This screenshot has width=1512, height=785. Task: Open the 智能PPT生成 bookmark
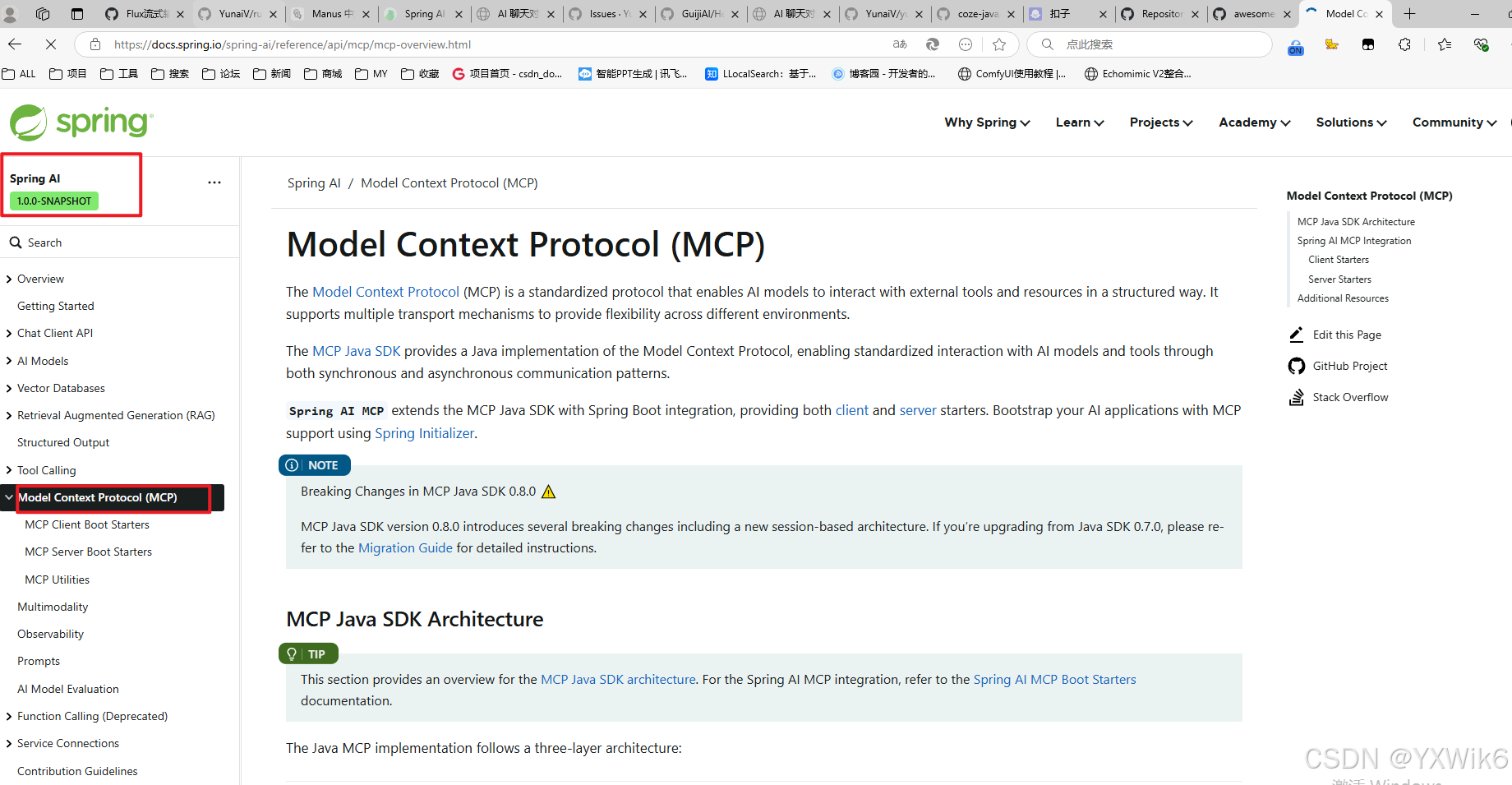633,74
